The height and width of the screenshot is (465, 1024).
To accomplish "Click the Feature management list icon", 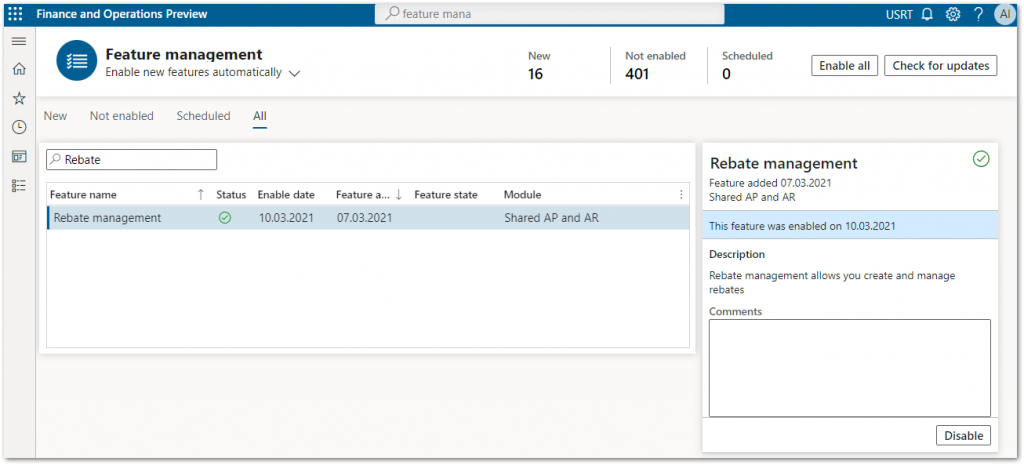I will click(x=77, y=60).
